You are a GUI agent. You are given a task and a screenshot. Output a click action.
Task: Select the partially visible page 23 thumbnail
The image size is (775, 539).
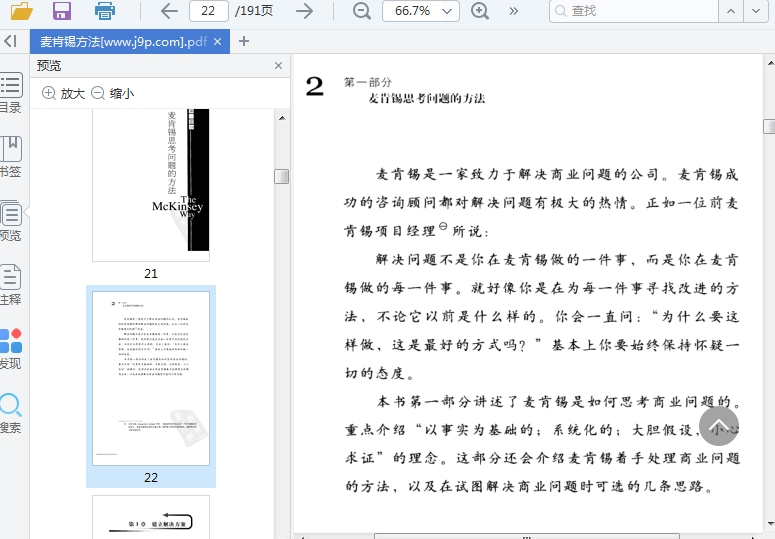click(x=151, y=517)
